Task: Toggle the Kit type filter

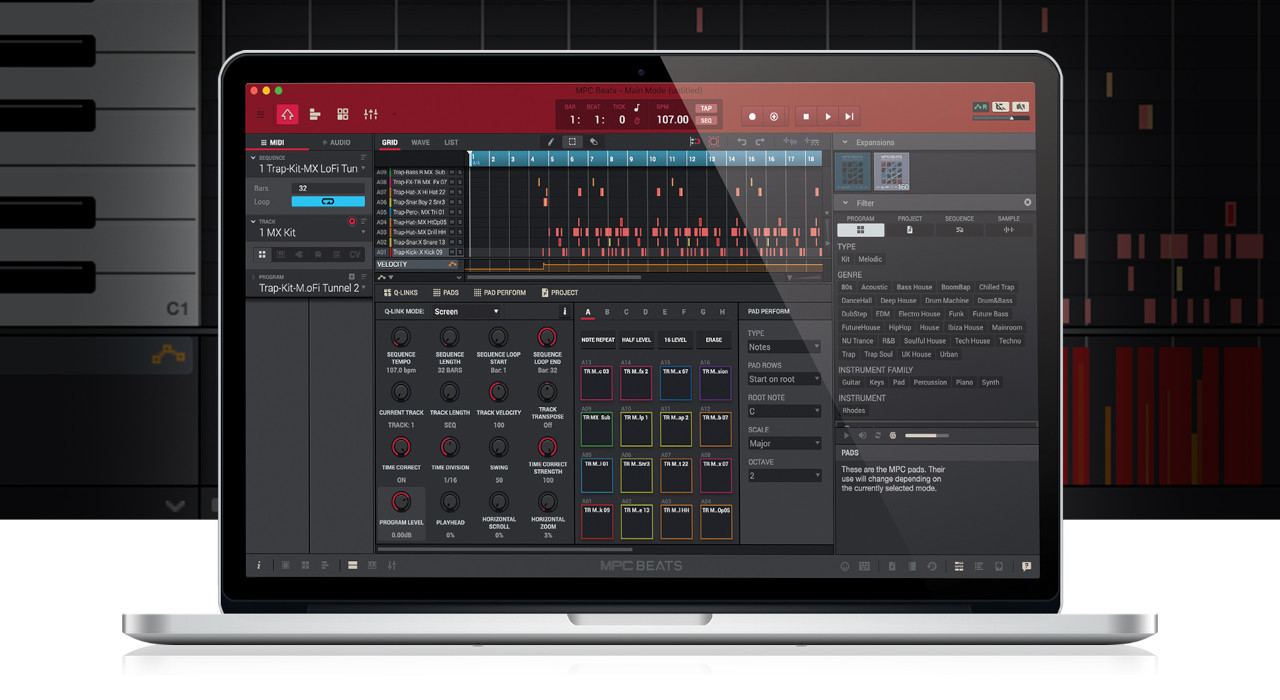Action: click(845, 259)
